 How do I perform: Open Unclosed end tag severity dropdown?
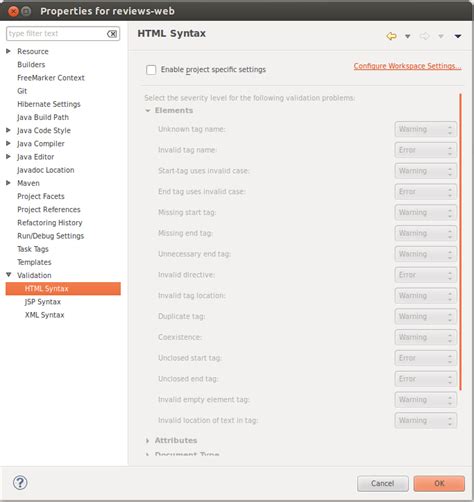point(426,379)
